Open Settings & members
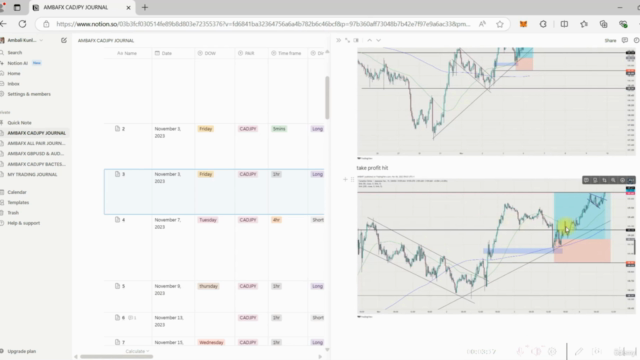Image resolution: width=640 pixels, height=360 pixels. [x=29, y=94]
